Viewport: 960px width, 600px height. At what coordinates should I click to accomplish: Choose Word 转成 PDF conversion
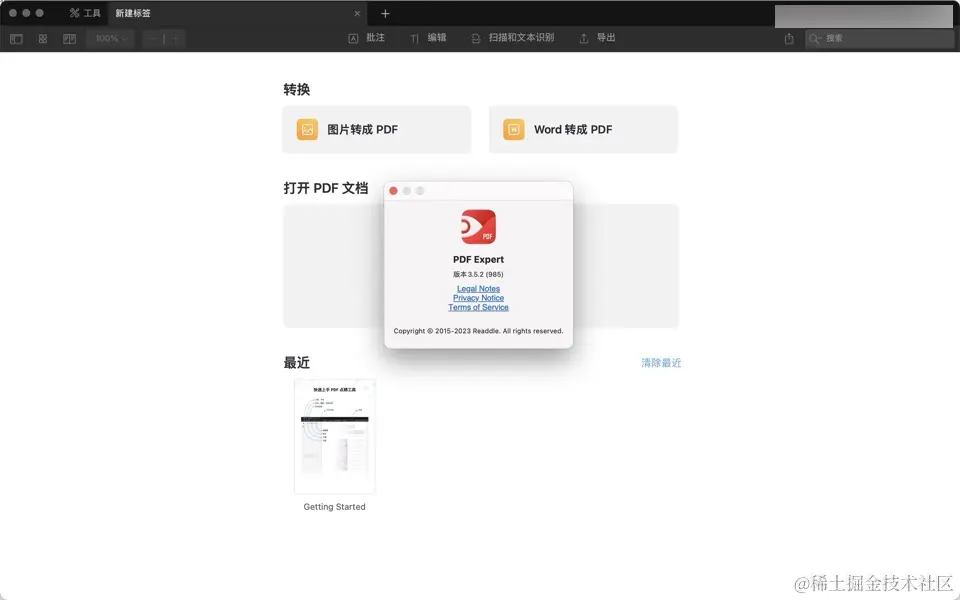pos(583,129)
